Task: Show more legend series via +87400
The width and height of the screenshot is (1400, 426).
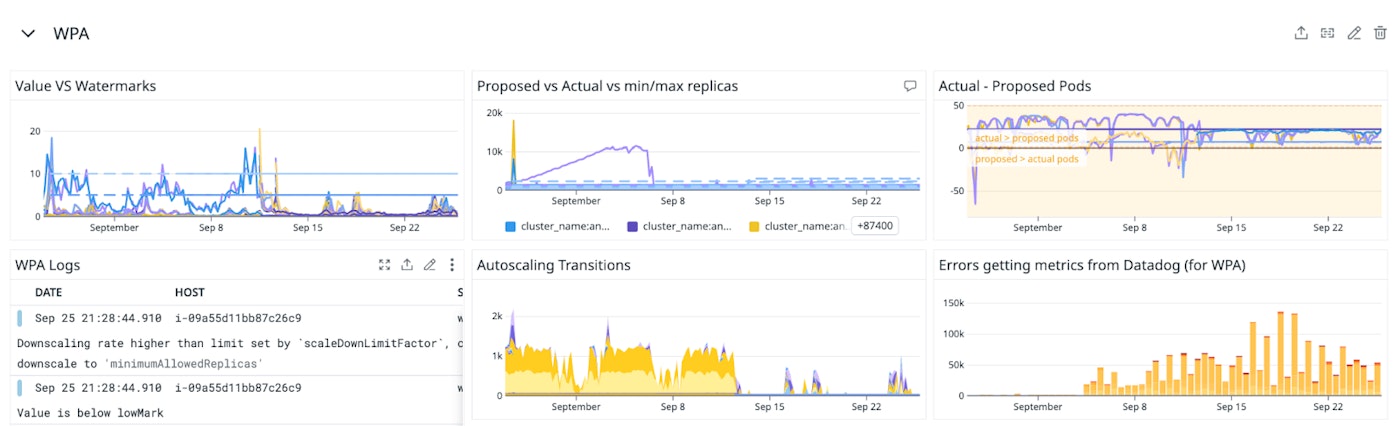Action: 874,226
